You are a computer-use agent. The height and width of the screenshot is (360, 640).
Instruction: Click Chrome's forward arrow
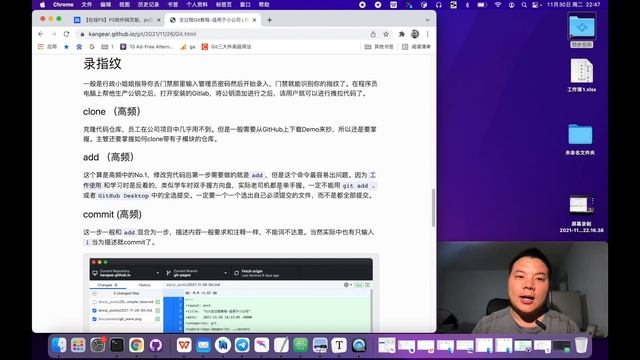click(x=53, y=34)
